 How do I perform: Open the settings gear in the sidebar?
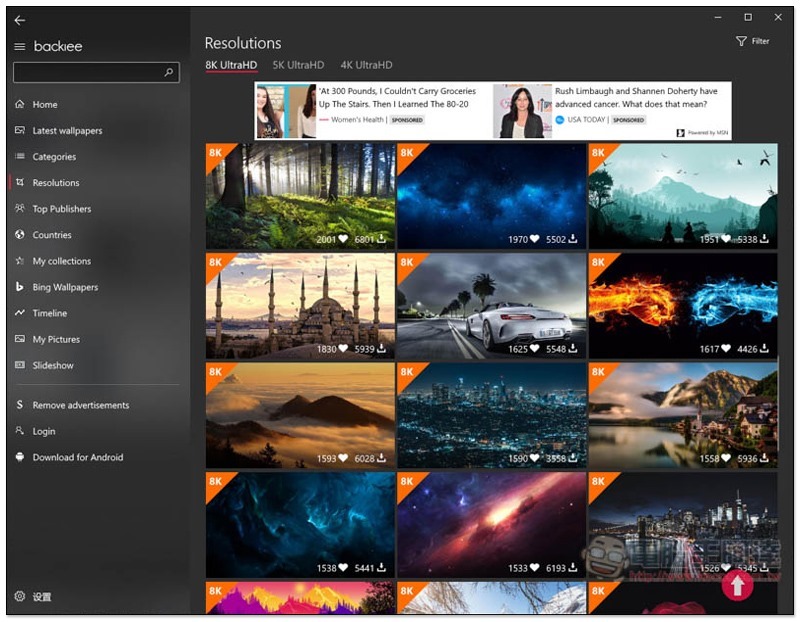20,597
